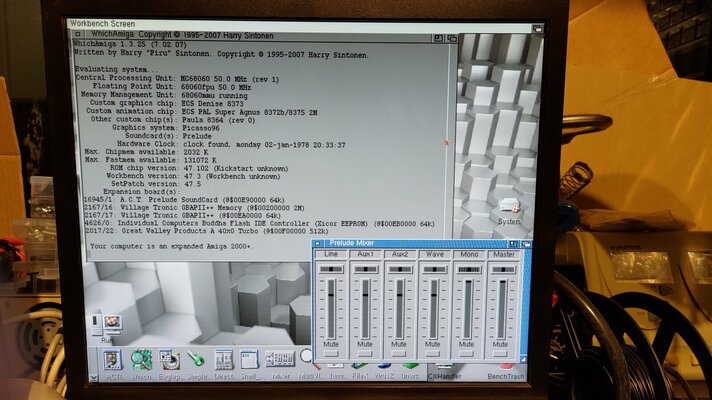Open the Shell dock icon

(x=251, y=359)
